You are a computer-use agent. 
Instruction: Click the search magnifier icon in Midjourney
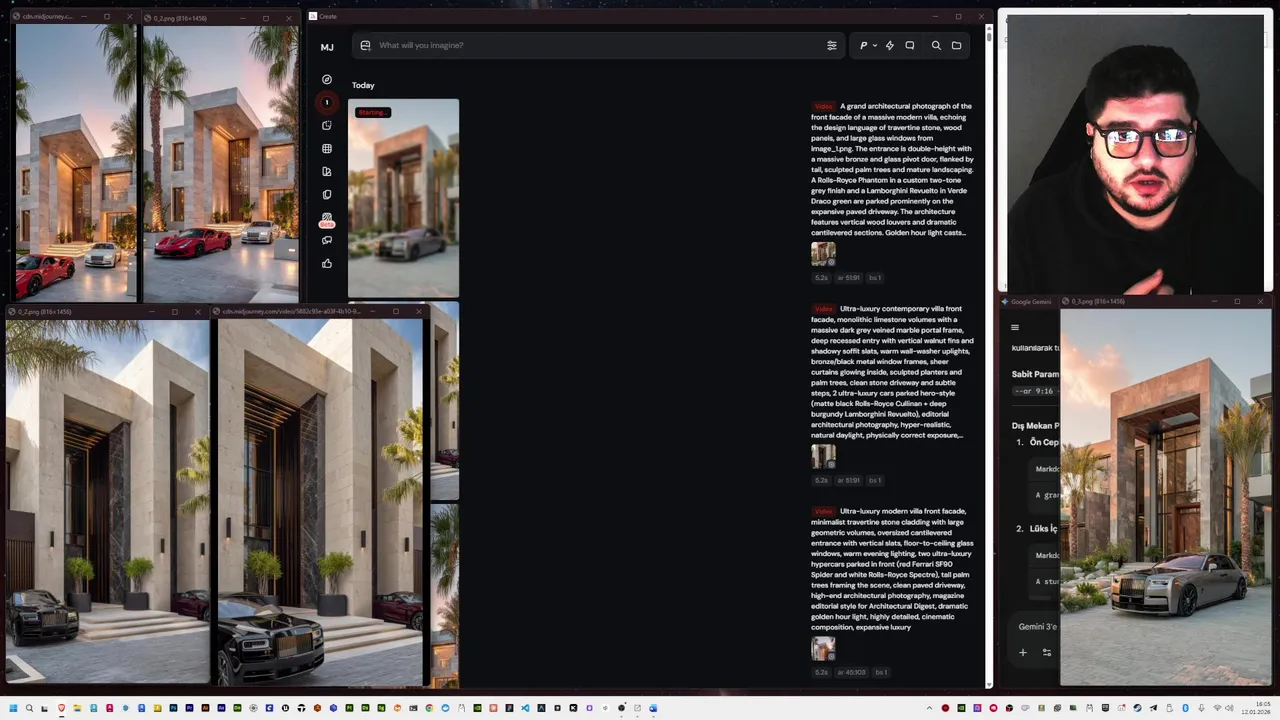[936, 45]
